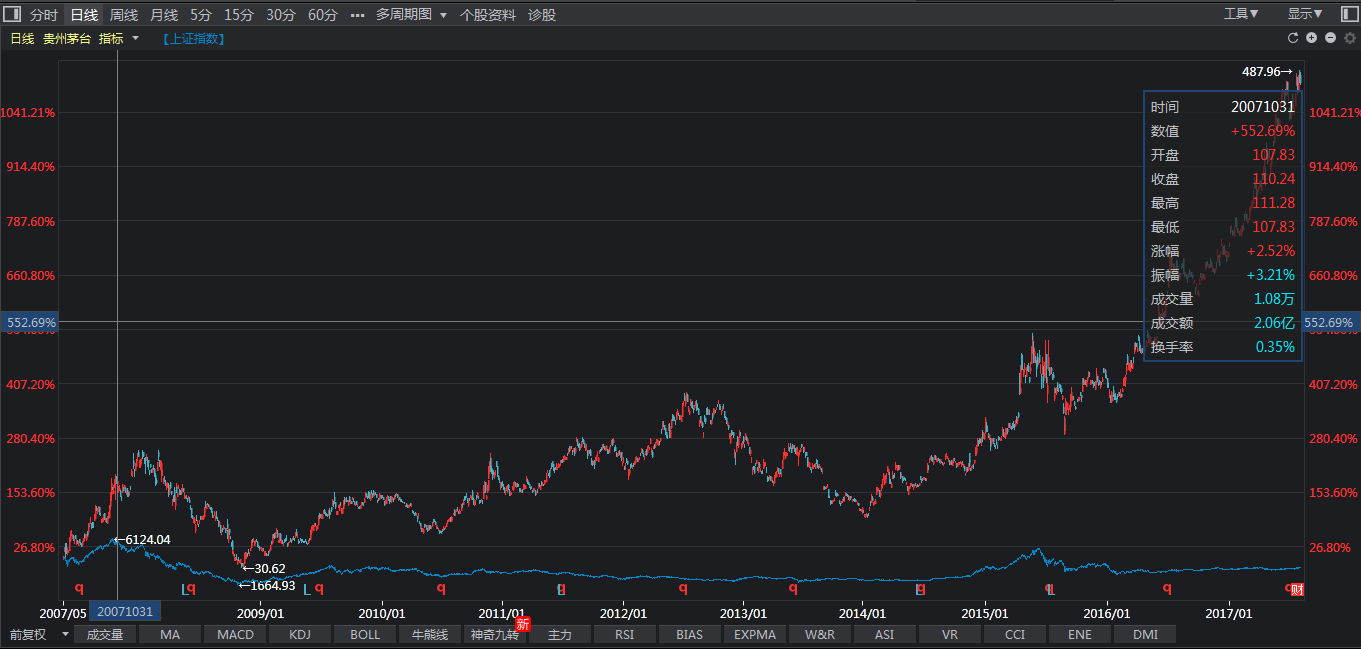The image size is (1361, 649).
Task: Select the 5分 period
Action: [201, 15]
